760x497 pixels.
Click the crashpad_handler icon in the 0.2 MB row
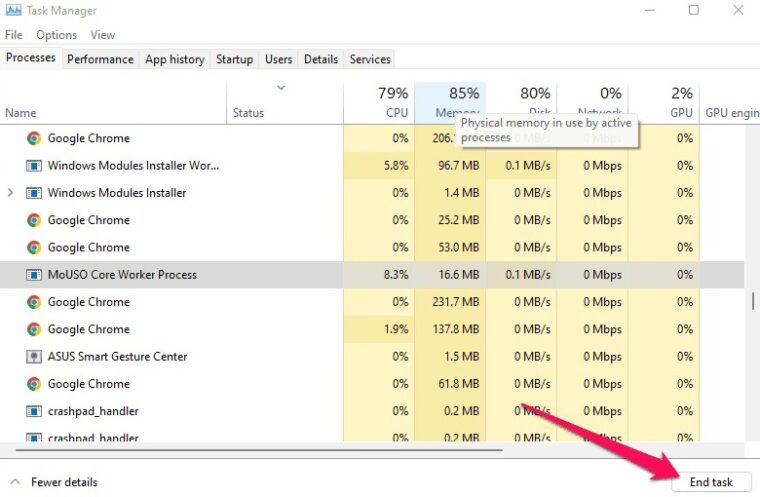pyautogui.click(x=33, y=411)
